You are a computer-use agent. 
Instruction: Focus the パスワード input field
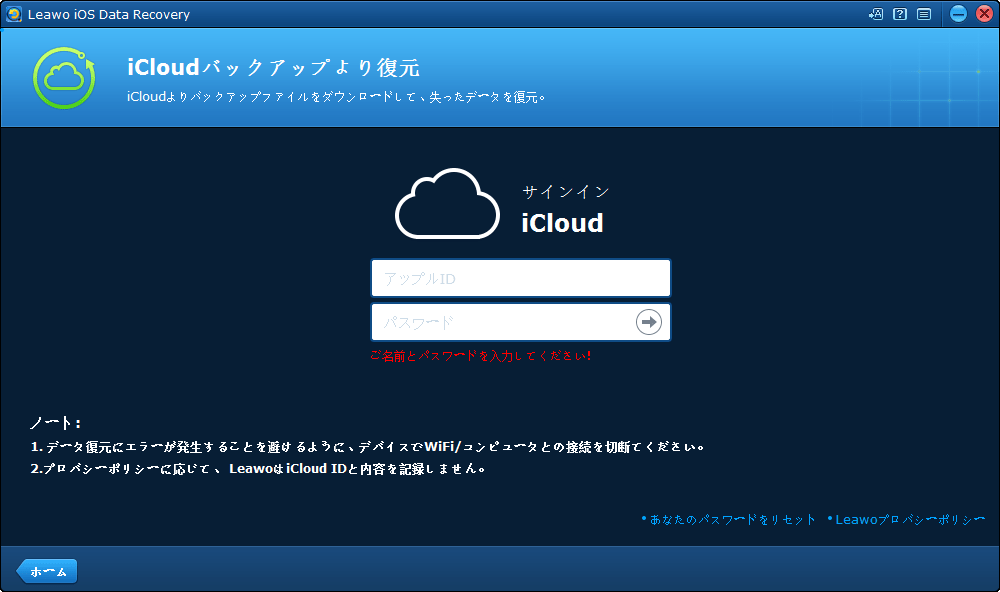point(500,322)
